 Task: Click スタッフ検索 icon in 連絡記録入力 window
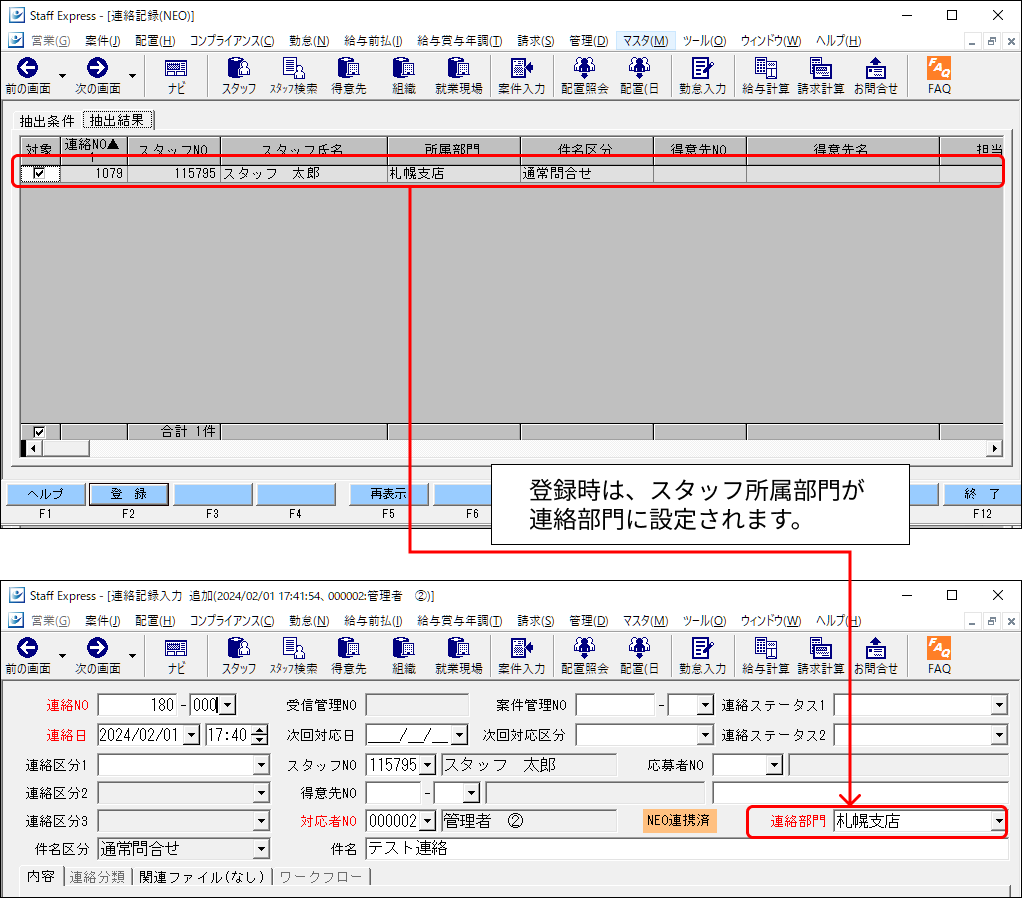[x=293, y=656]
